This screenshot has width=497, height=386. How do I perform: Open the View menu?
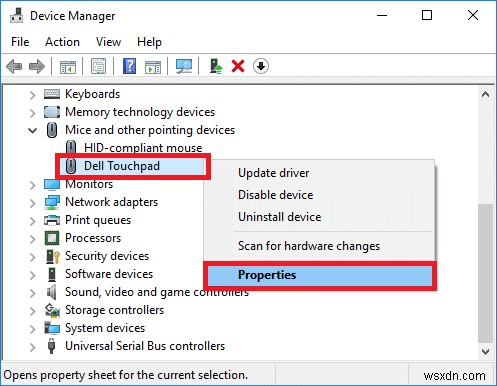click(x=108, y=42)
